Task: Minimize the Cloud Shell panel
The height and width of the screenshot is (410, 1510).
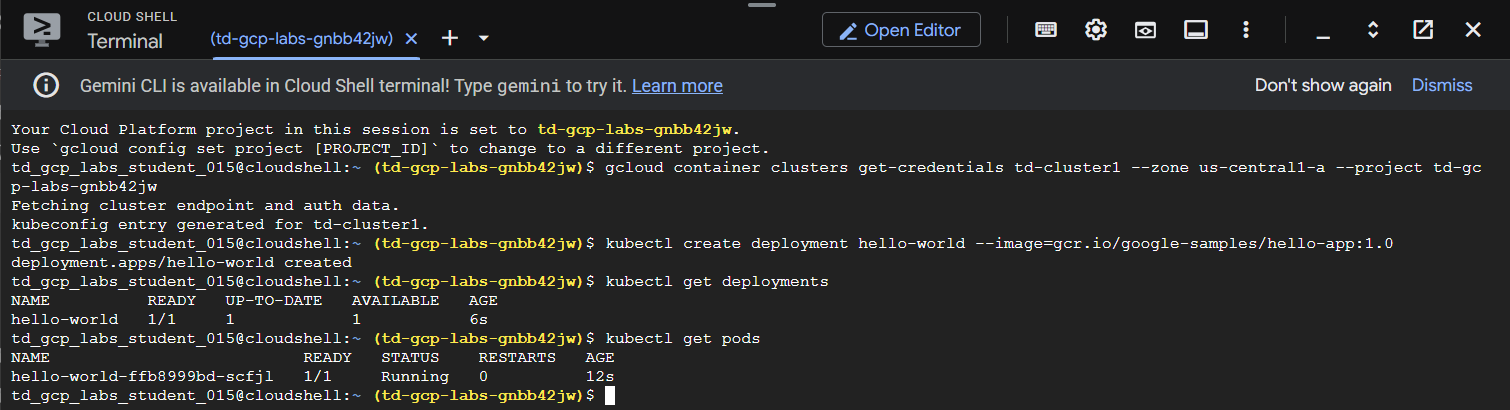Action: (x=1323, y=32)
